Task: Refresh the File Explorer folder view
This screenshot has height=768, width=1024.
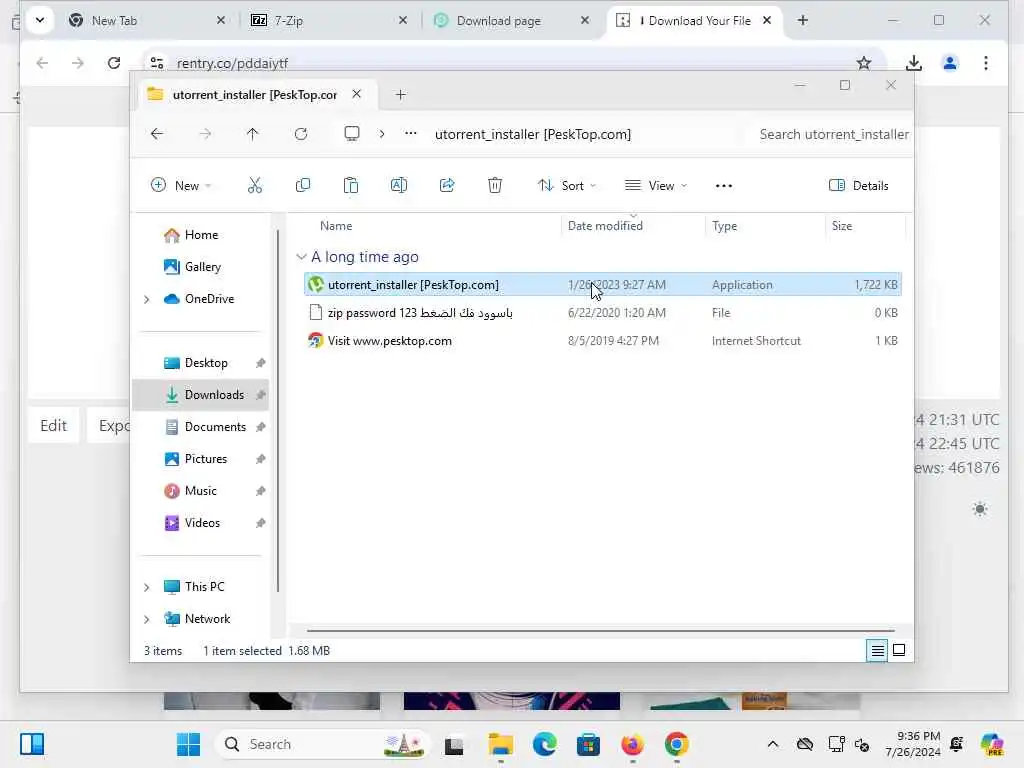Action: pos(300,134)
